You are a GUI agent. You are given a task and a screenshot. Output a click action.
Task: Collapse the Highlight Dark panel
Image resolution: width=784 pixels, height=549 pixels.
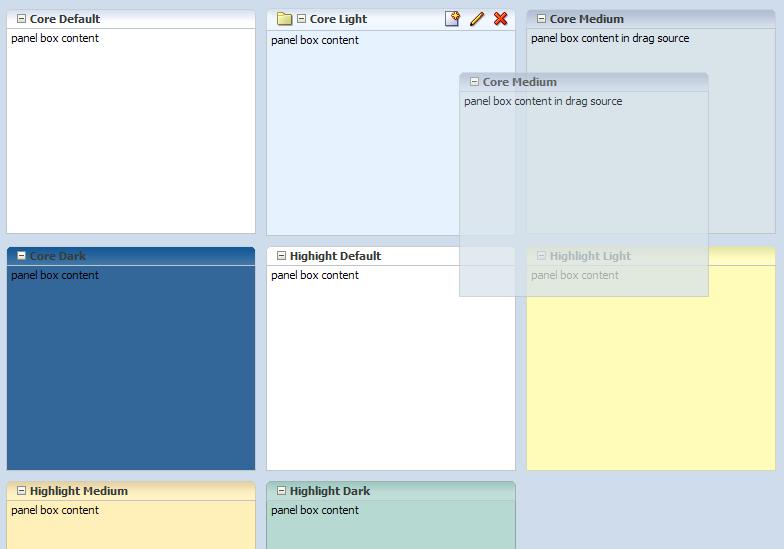[x=281, y=491]
